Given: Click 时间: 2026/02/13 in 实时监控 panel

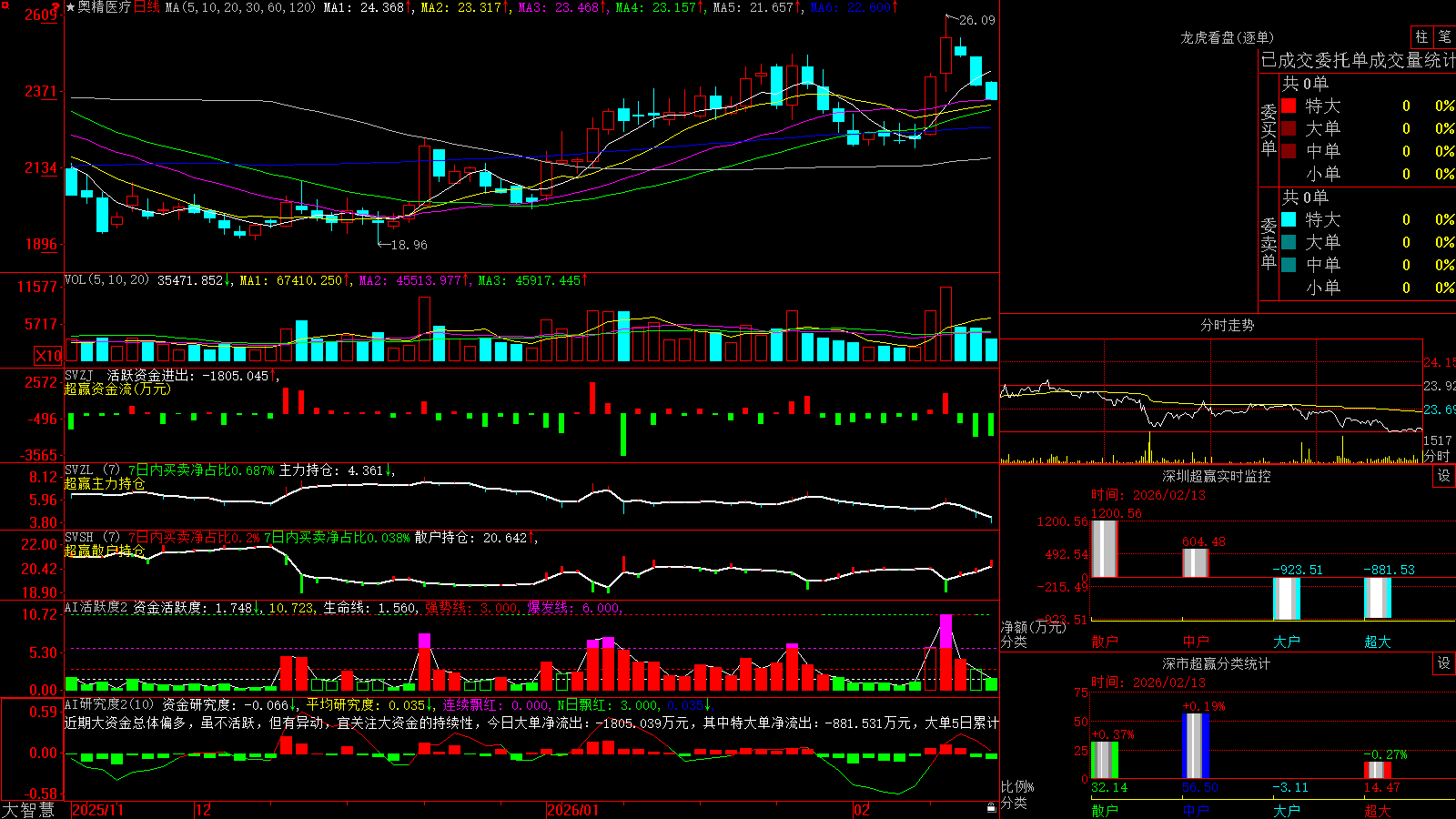Looking at the screenshot, I should 1148,495.
